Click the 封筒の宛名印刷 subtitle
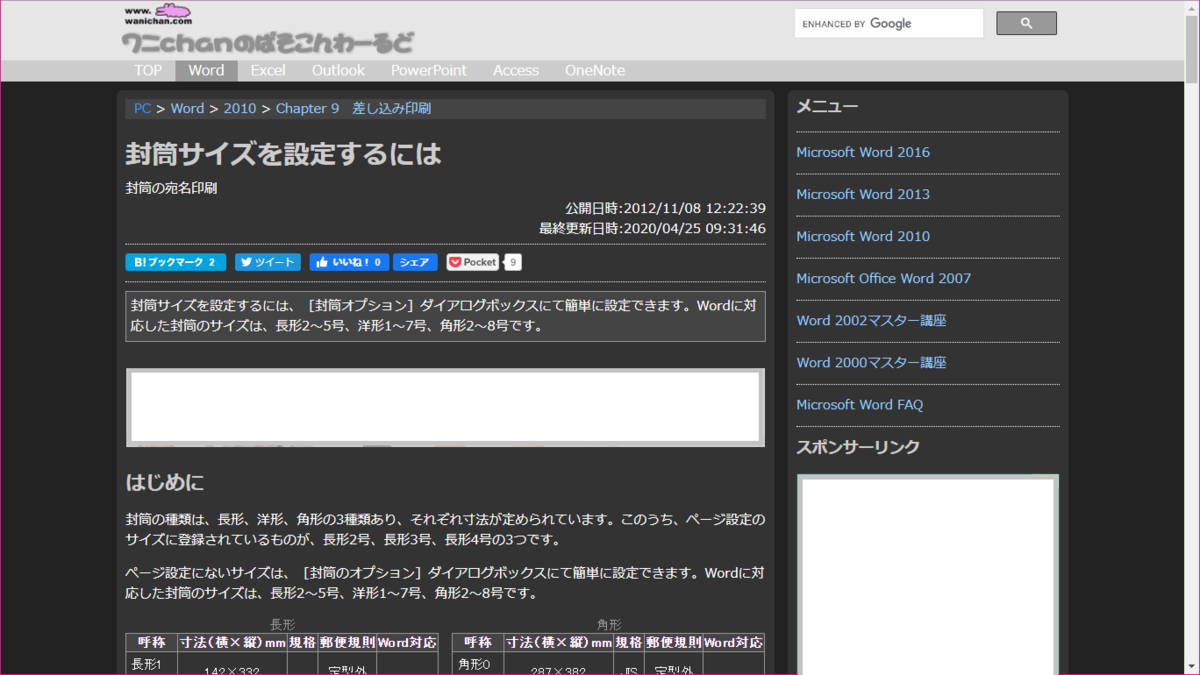The width and height of the screenshot is (1200, 675). tap(171, 187)
